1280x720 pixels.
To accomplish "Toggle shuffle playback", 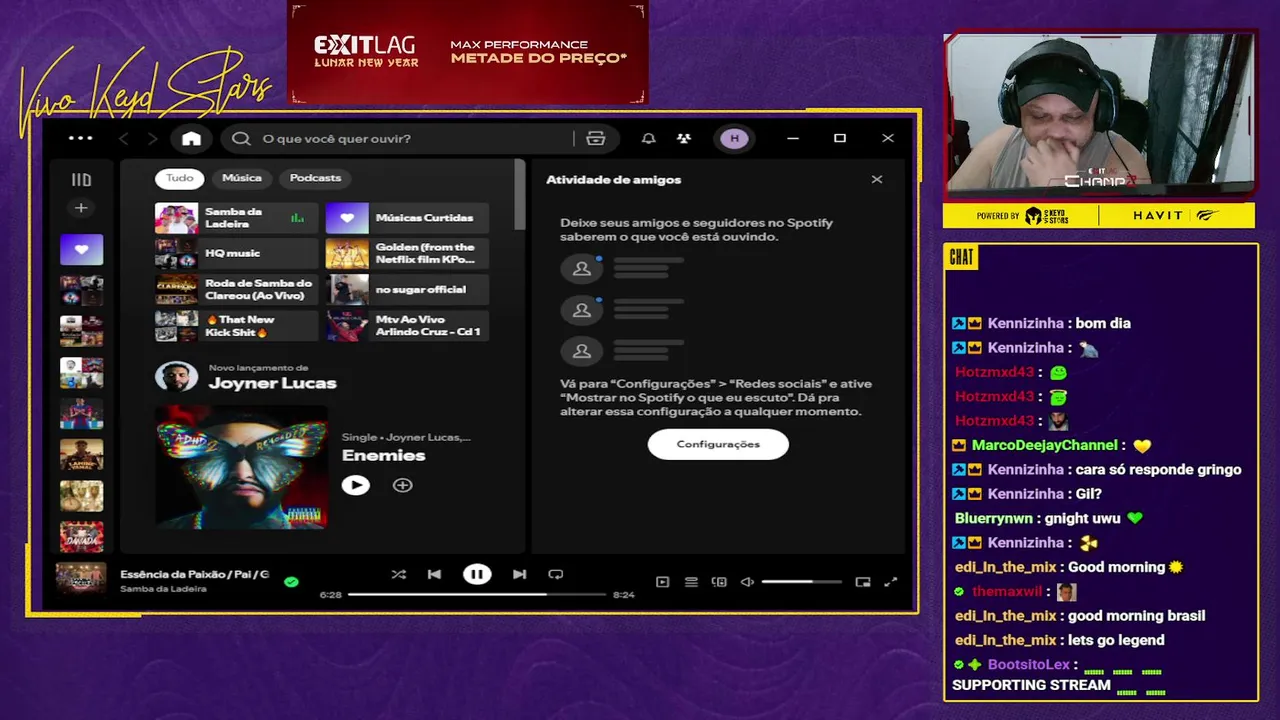I will [398, 574].
